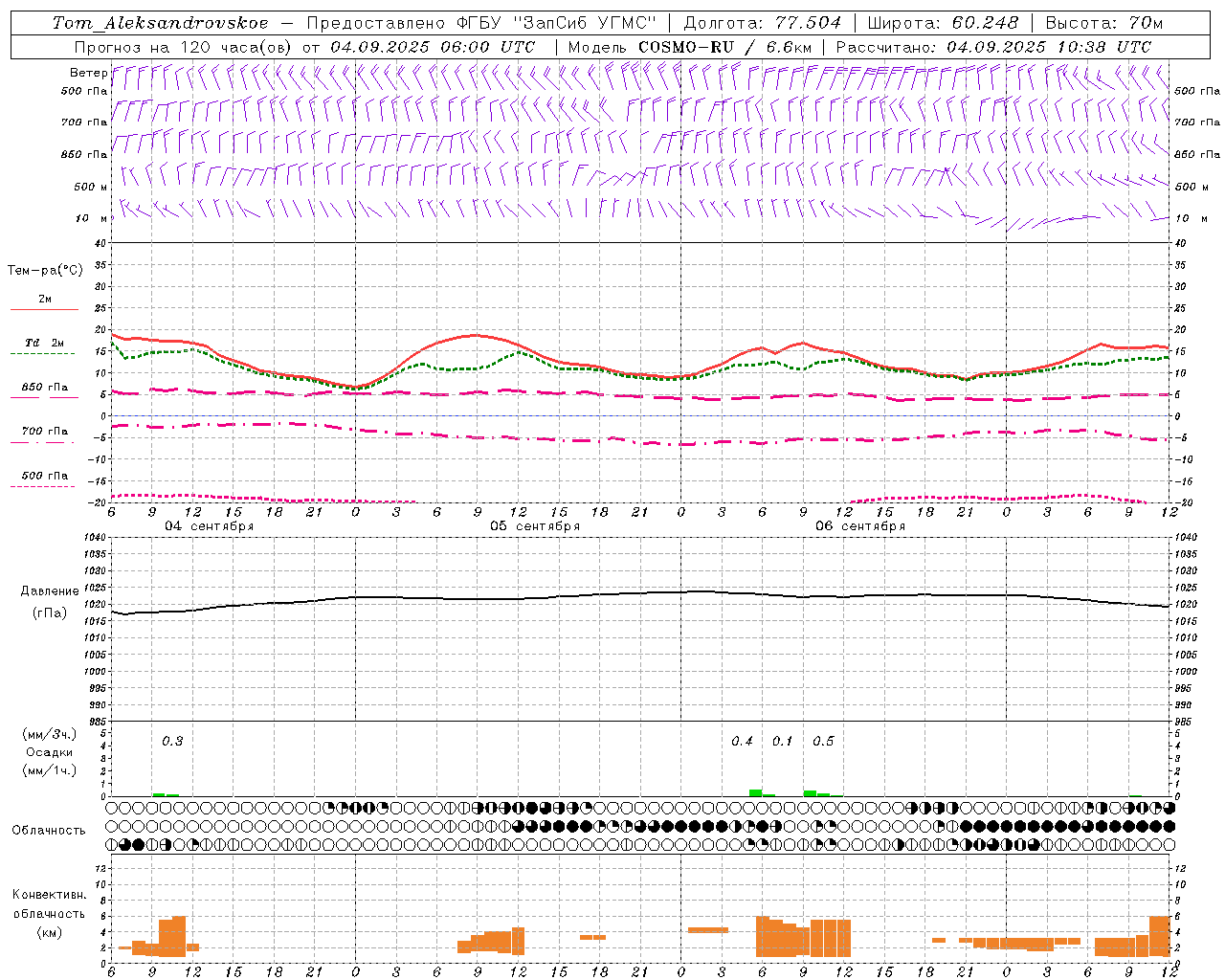The image size is (1225, 980).
Task: Click the red '2м' temperature legend line
Action: (44, 309)
